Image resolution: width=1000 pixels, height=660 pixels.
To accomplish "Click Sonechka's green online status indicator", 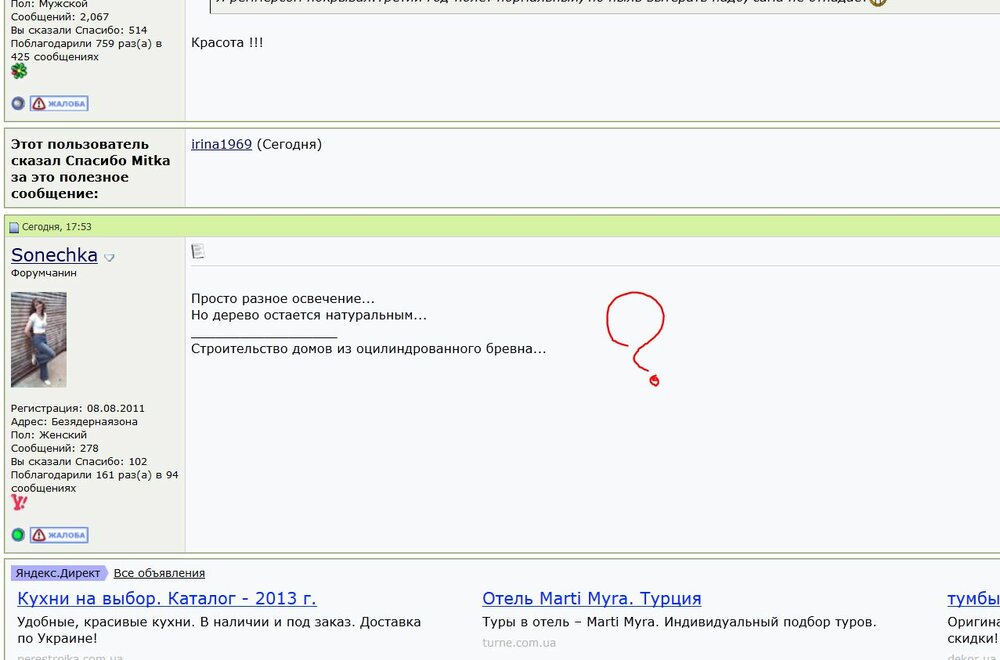I will click(18, 534).
